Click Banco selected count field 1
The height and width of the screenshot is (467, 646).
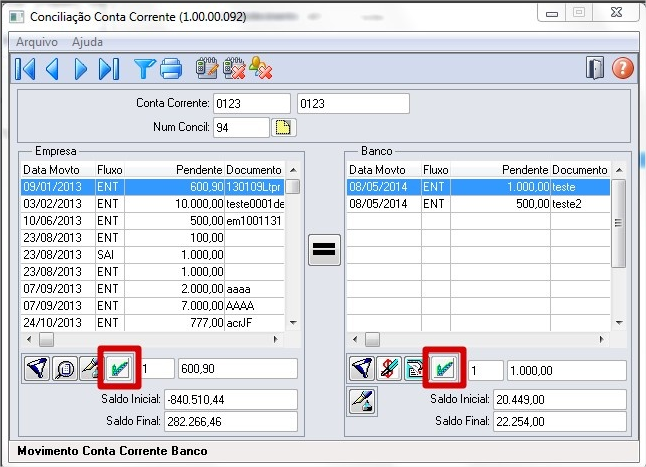(486, 370)
